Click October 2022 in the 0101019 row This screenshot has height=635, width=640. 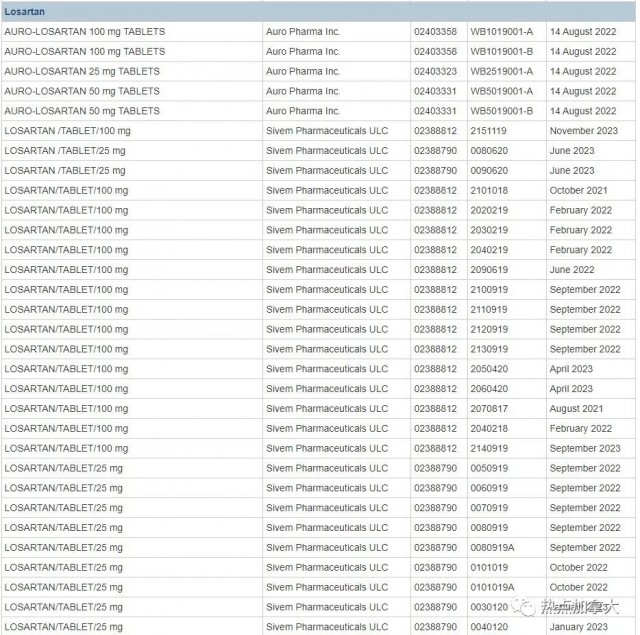(x=578, y=568)
